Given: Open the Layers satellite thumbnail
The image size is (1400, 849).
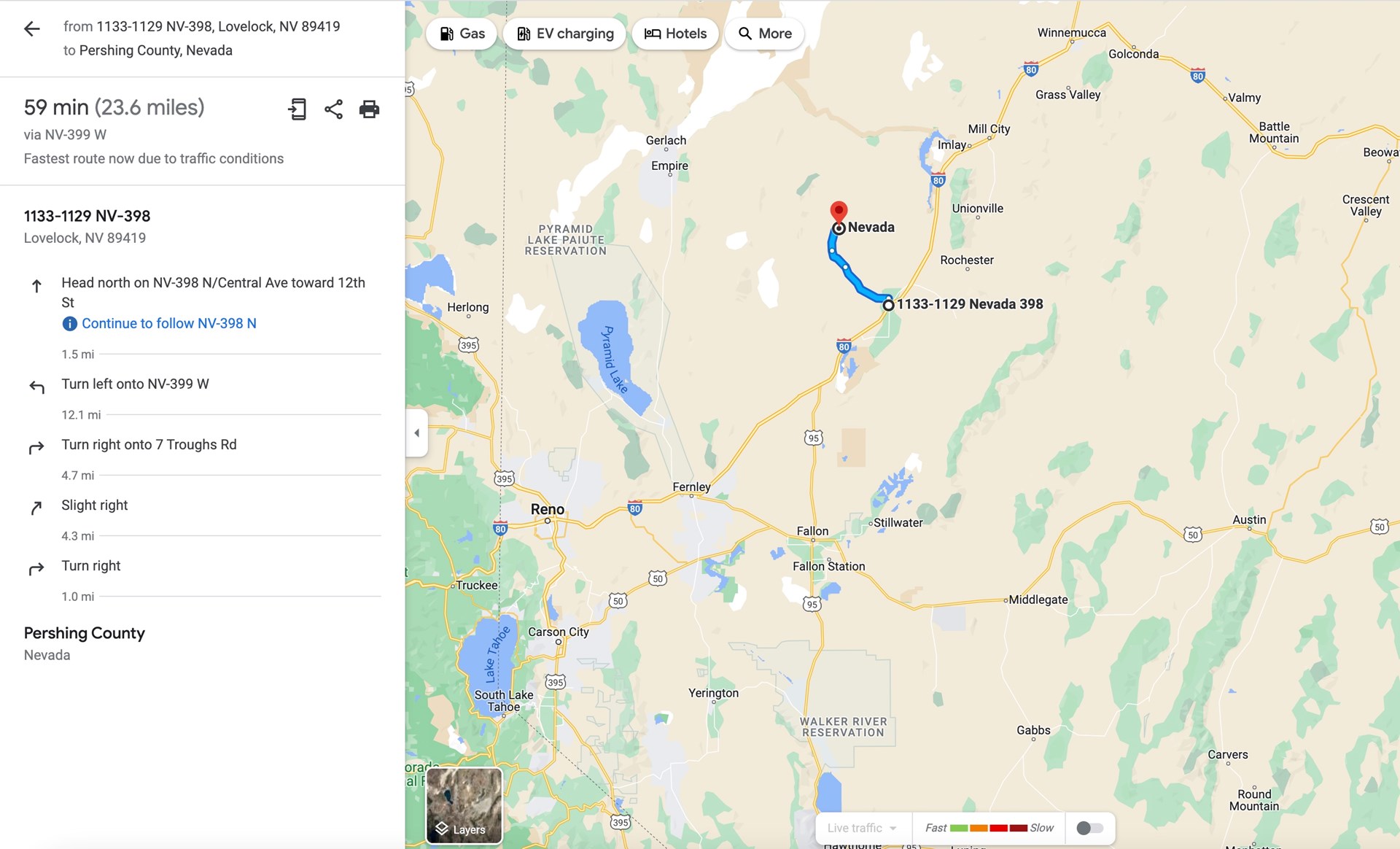Looking at the screenshot, I should pos(464,805).
